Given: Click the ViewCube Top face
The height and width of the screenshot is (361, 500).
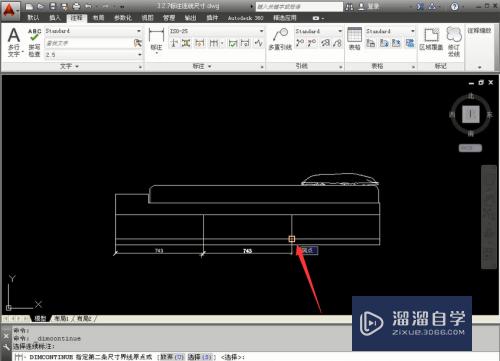Looking at the screenshot, I should (471, 114).
